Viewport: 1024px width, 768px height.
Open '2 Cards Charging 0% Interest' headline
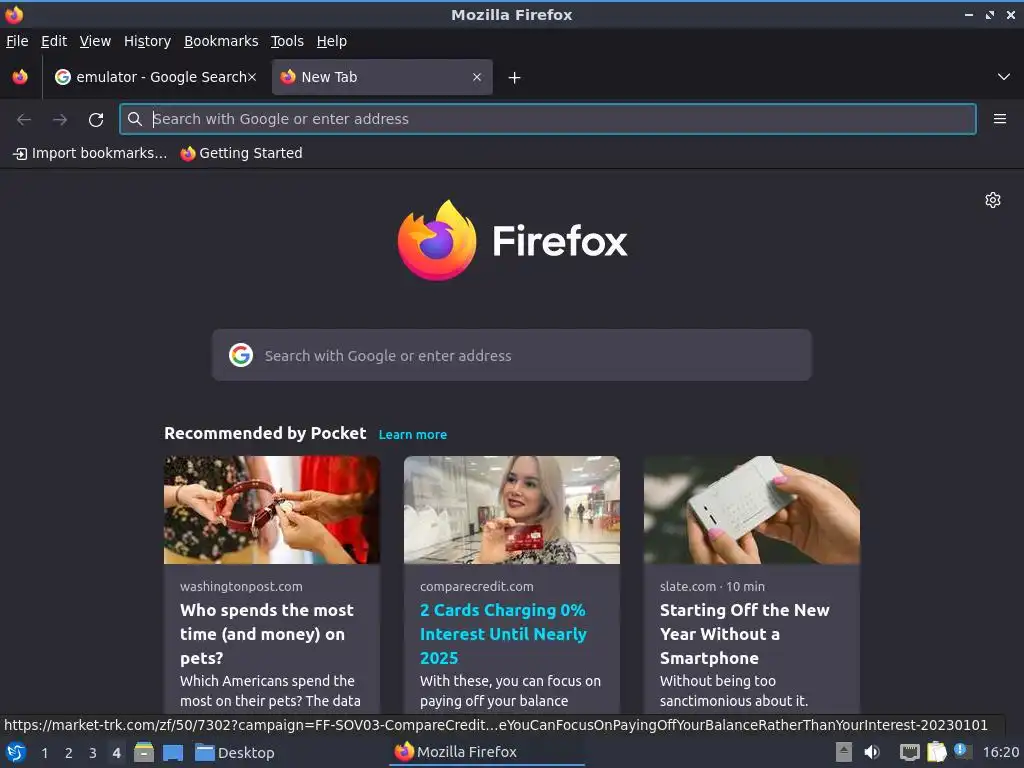(504, 634)
